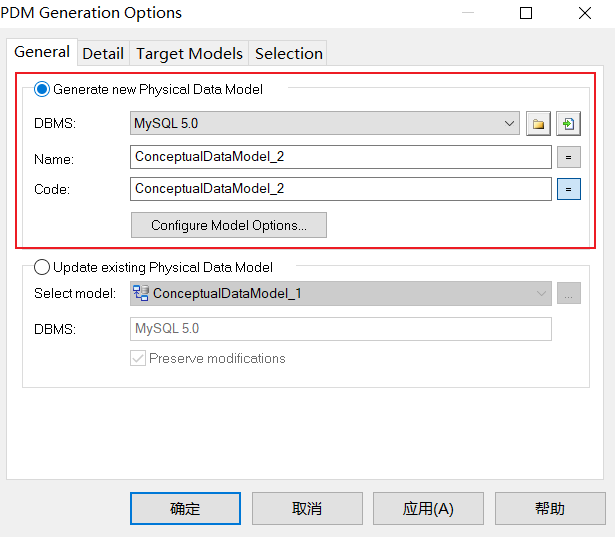Screen dimensions: 615x537
Task: Close the PDM Generation Options dialog
Action: [x=584, y=13]
